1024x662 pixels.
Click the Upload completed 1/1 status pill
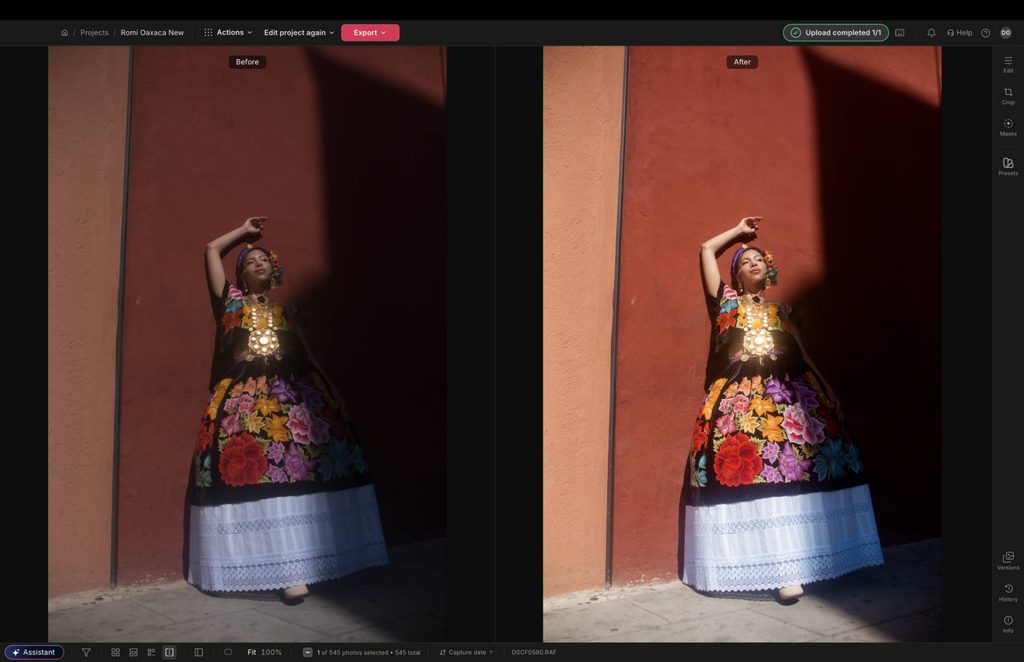tap(835, 33)
